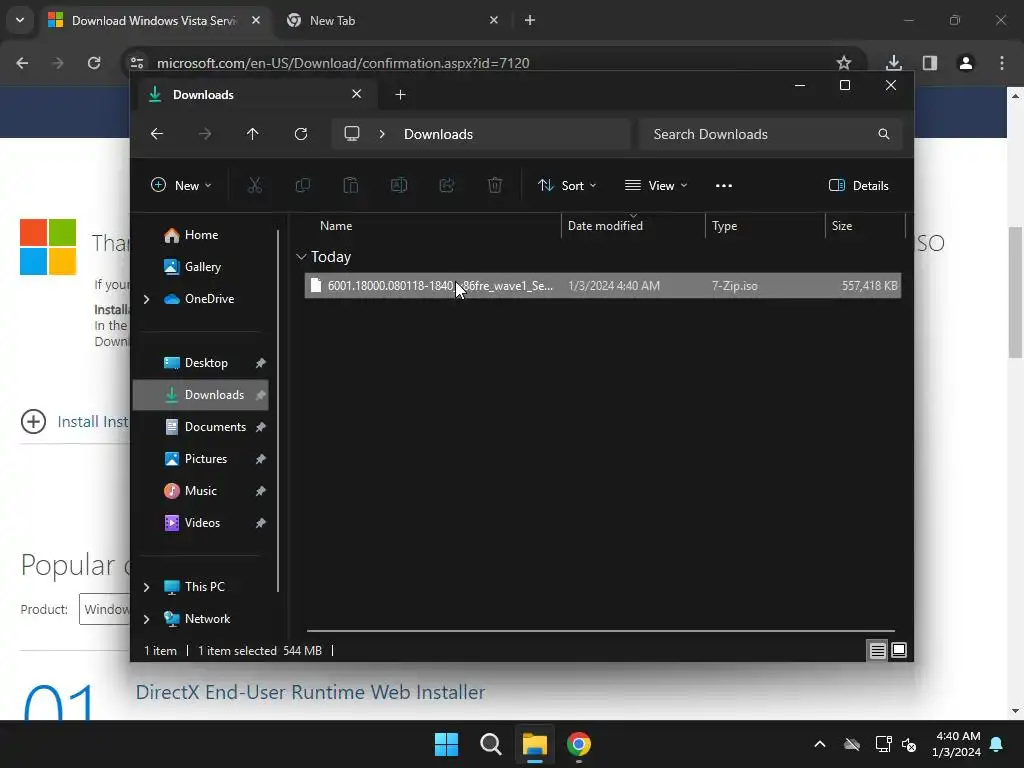The image size is (1024, 768).
Task: Click the DirectX End-User Runtime Web Installer link
Action: coord(310,692)
